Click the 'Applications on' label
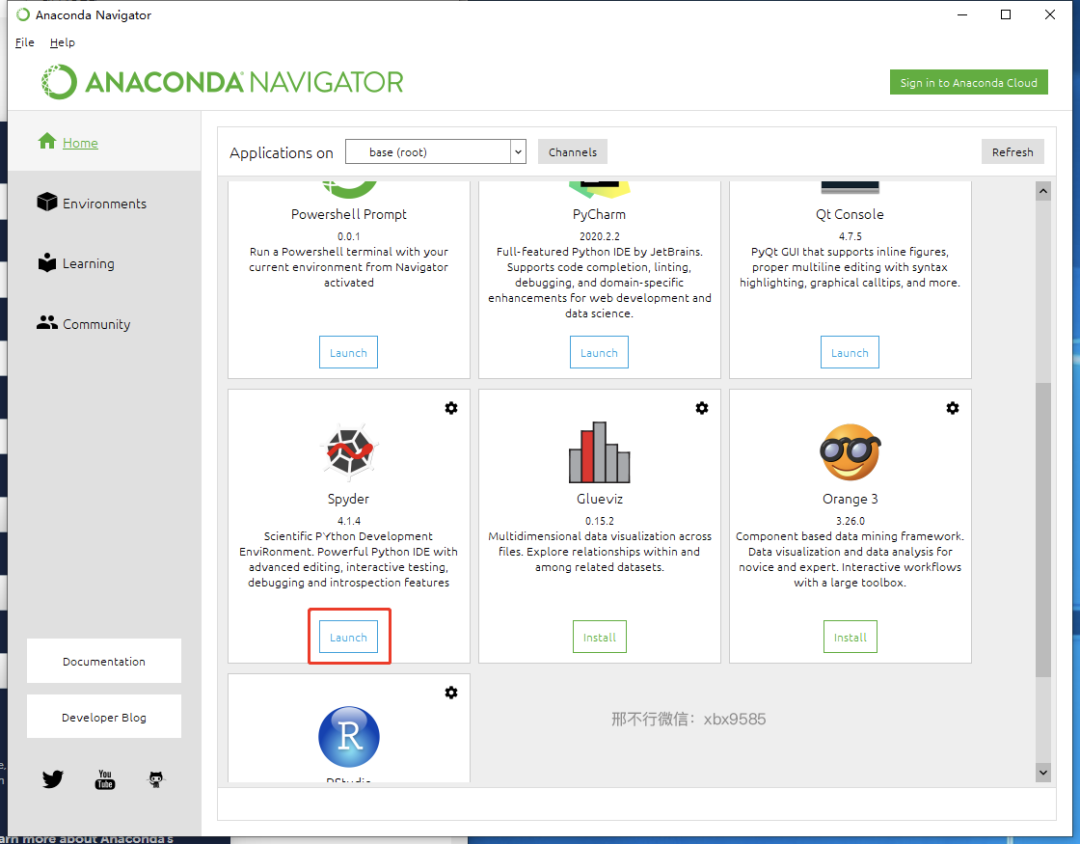The image size is (1080, 844). (x=281, y=153)
